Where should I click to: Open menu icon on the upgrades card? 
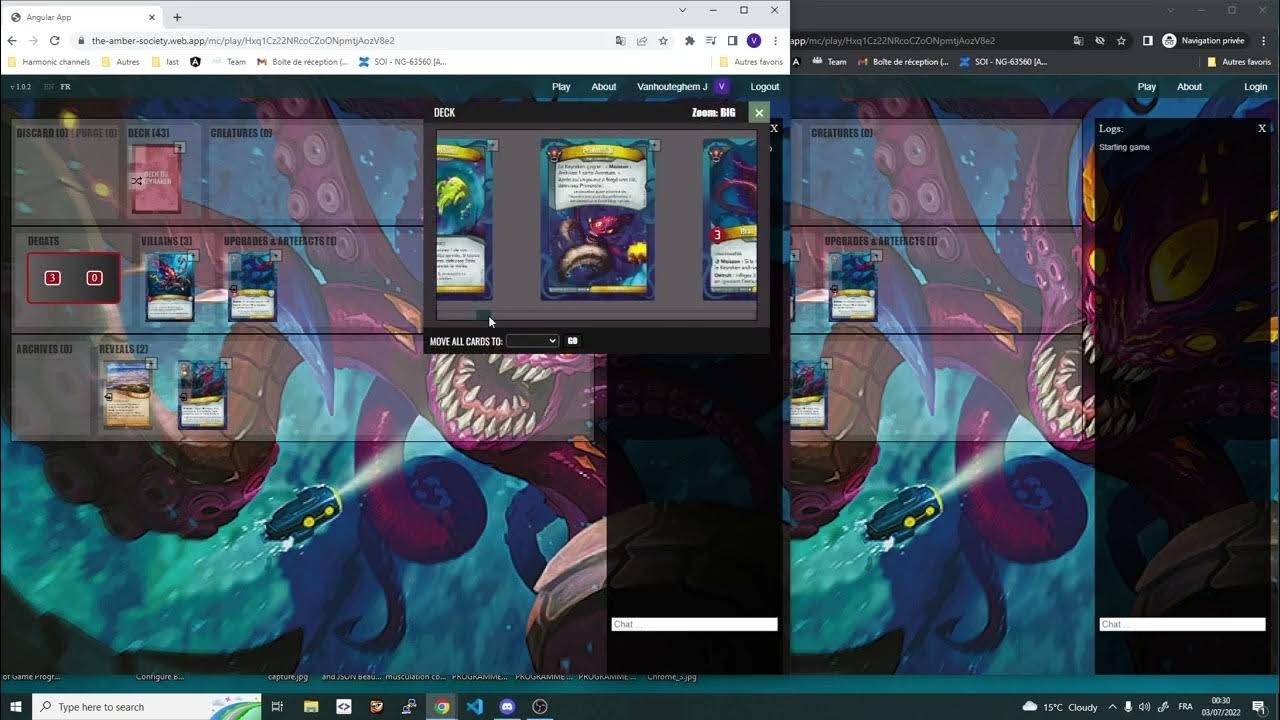[275, 256]
